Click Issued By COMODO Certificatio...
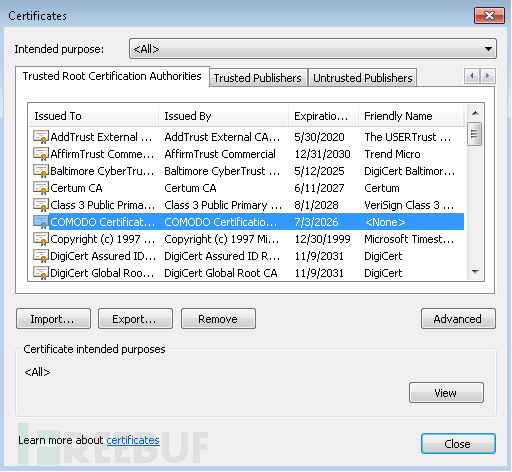The width and height of the screenshot is (512, 472). (221, 222)
